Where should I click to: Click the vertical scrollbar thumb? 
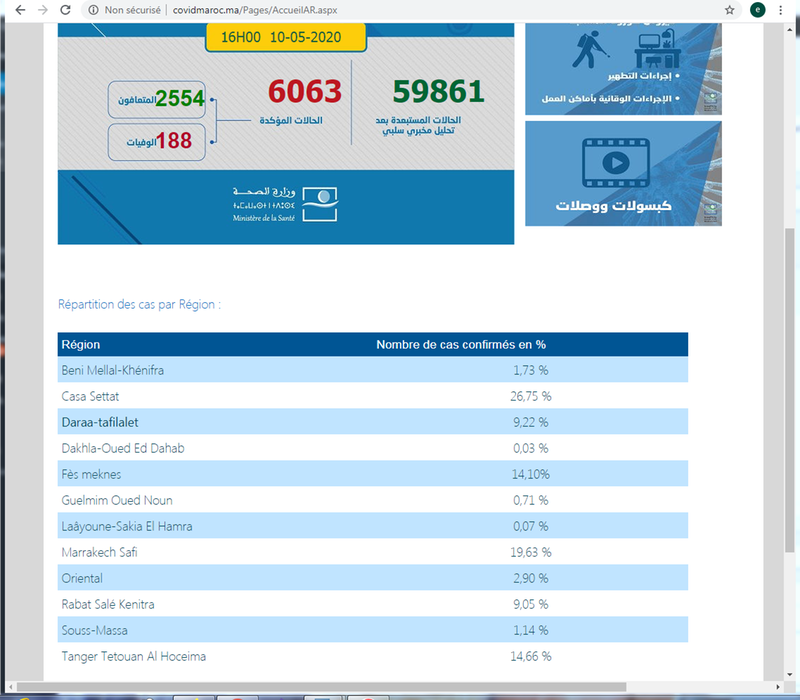[791, 390]
